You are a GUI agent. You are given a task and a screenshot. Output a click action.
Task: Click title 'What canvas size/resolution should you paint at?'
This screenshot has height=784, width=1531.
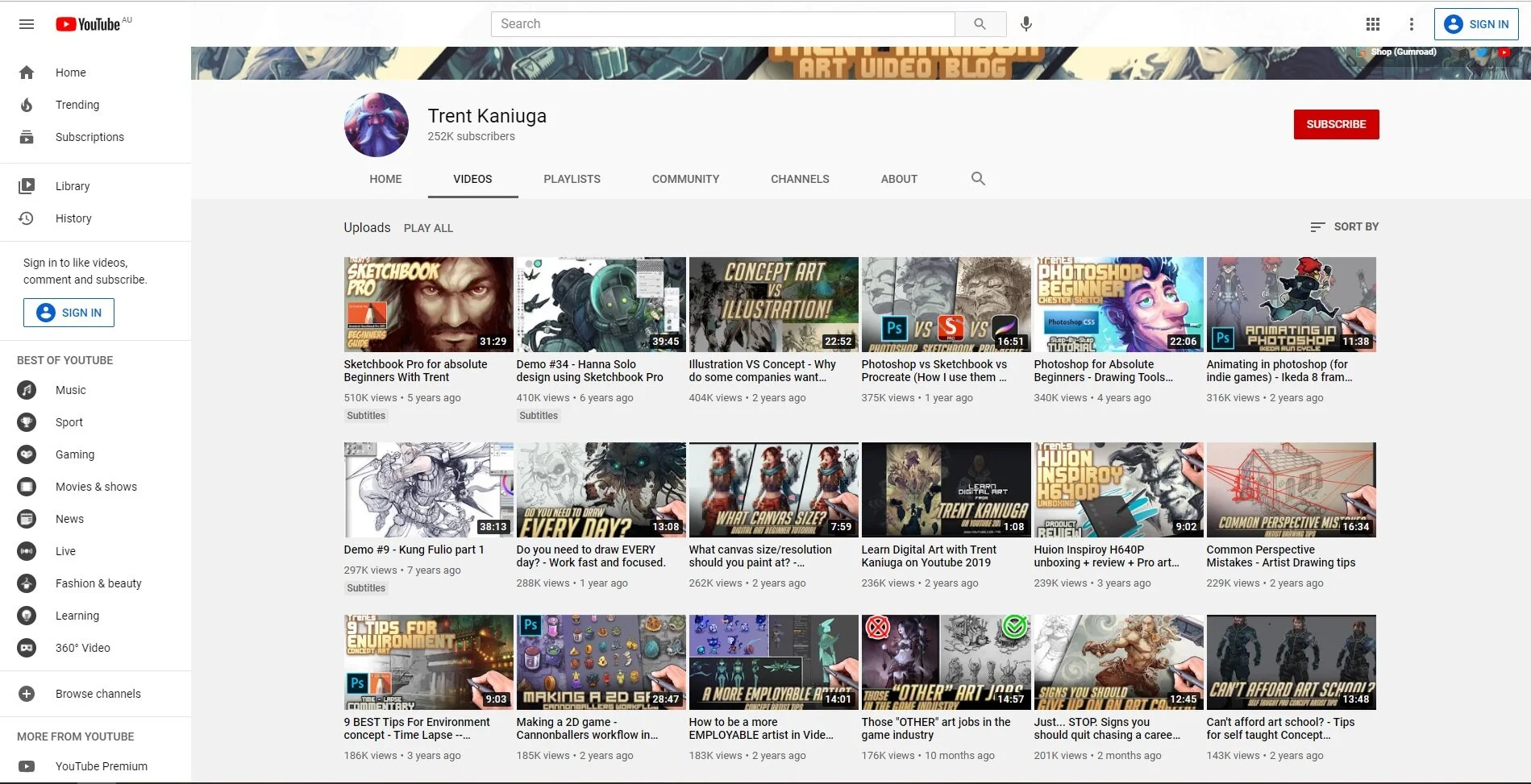[760, 556]
